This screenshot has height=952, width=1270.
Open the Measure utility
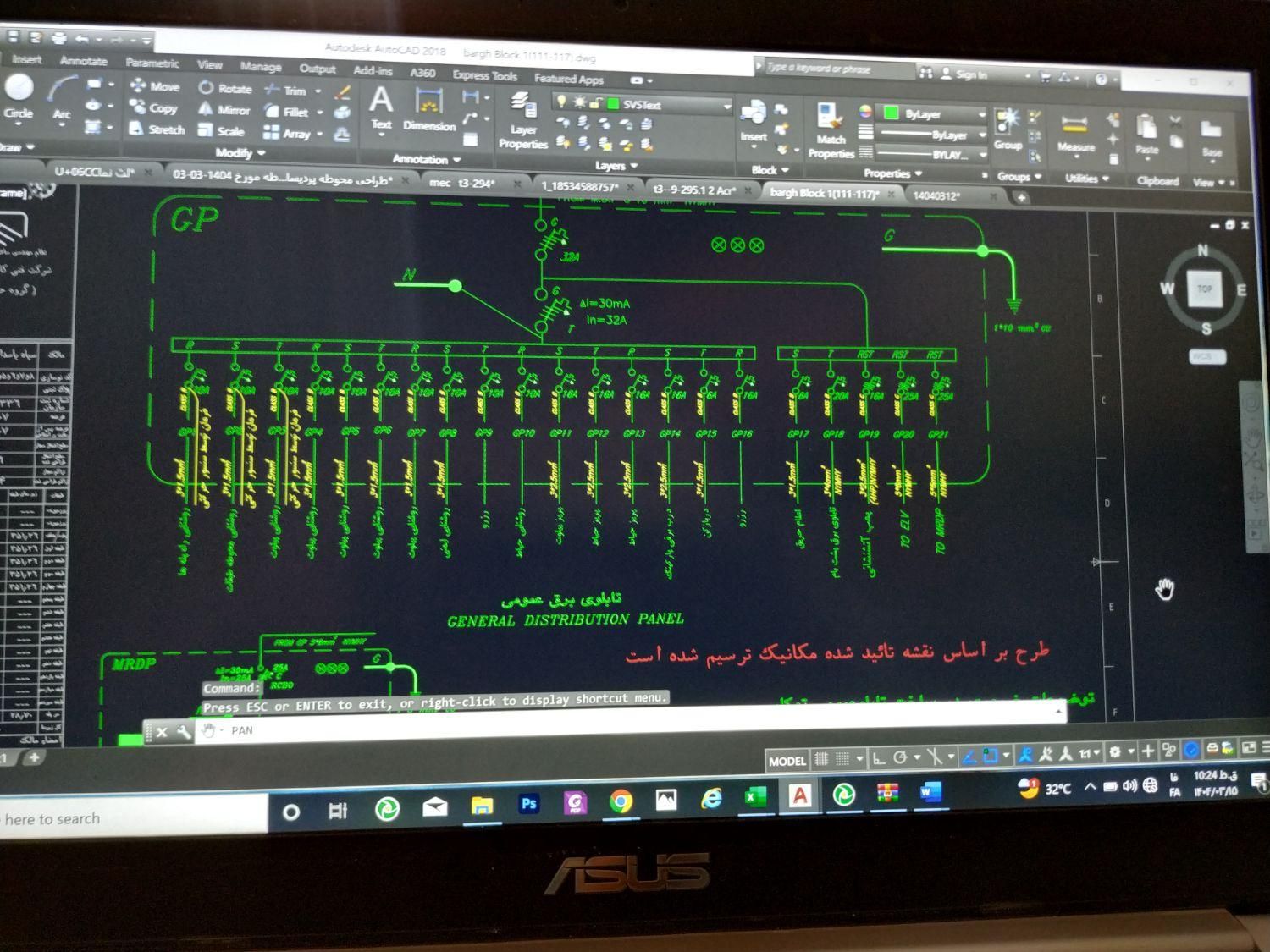pyautogui.click(x=1075, y=133)
